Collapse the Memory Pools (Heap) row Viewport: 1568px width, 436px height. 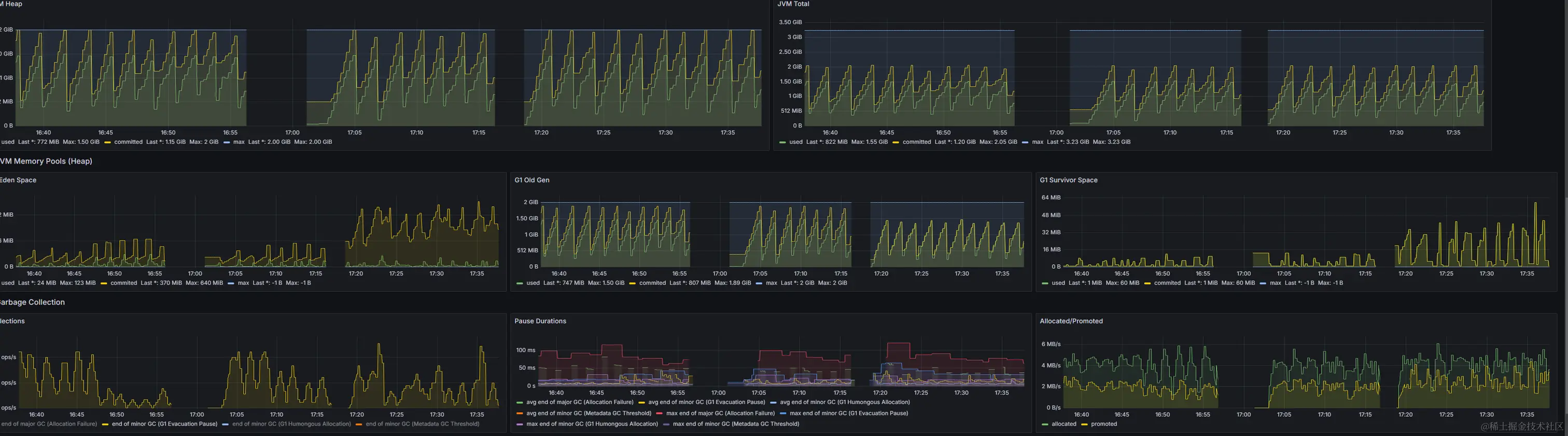pos(46,161)
